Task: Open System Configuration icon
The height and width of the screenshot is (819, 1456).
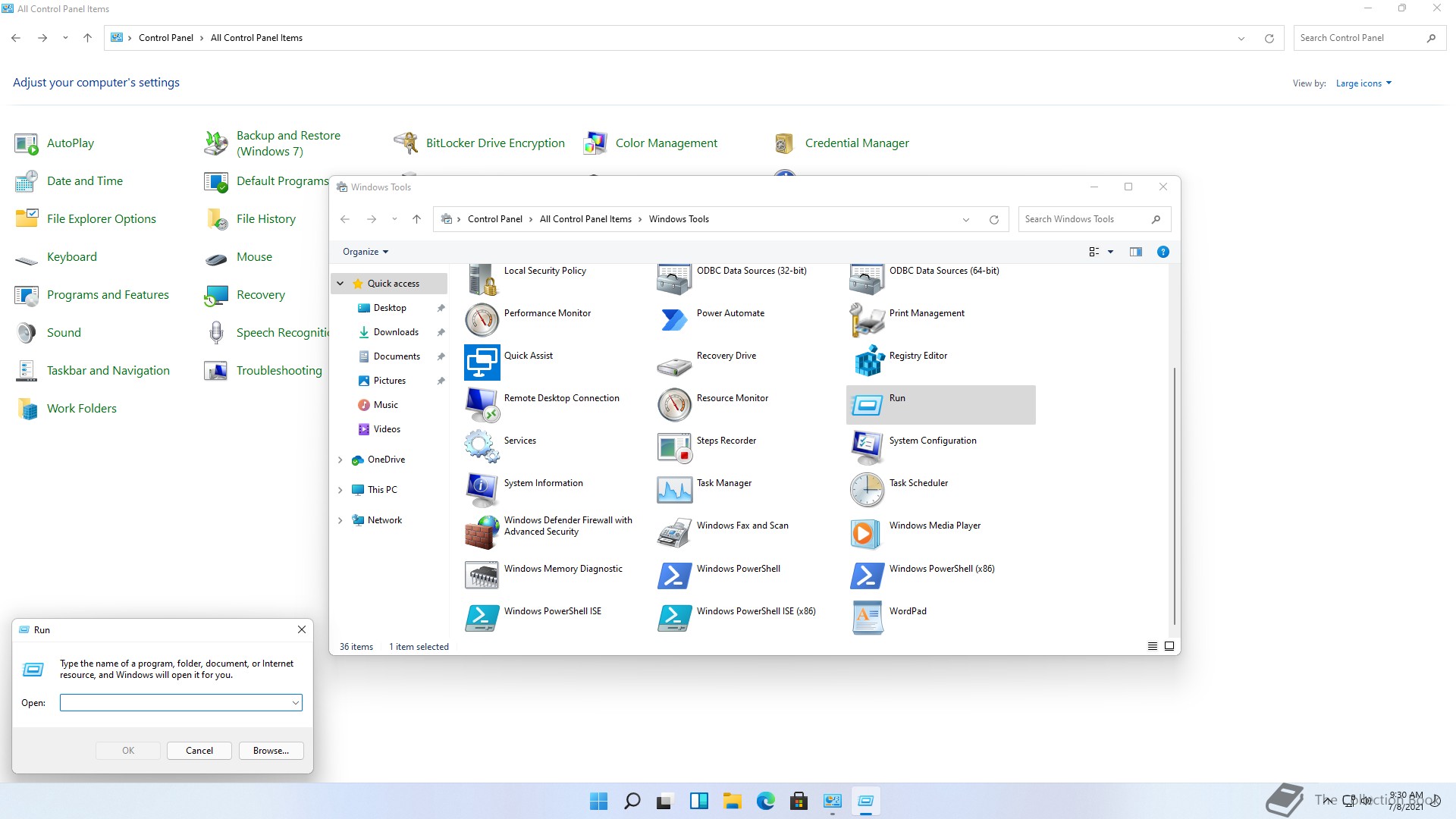Action: point(867,447)
